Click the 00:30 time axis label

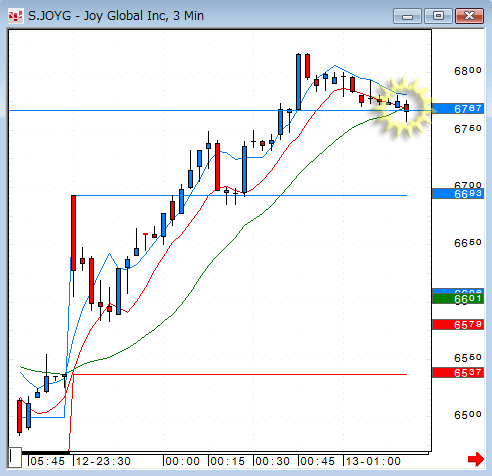(x=273, y=461)
